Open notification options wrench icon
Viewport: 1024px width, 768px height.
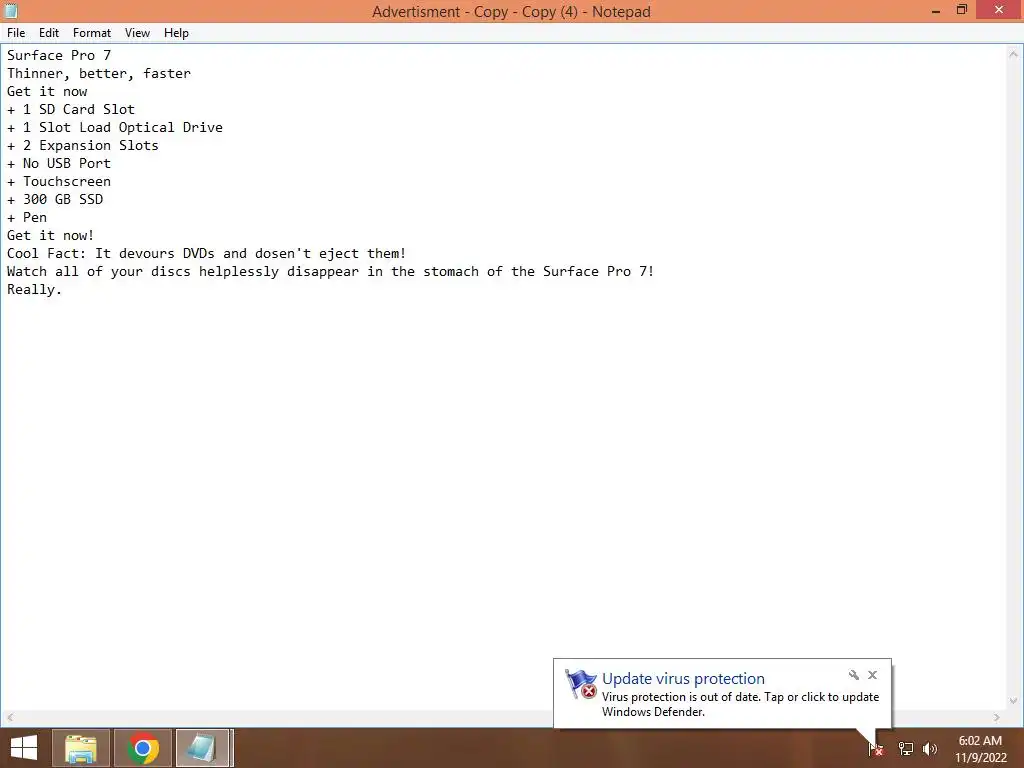(x=854, y=675)
